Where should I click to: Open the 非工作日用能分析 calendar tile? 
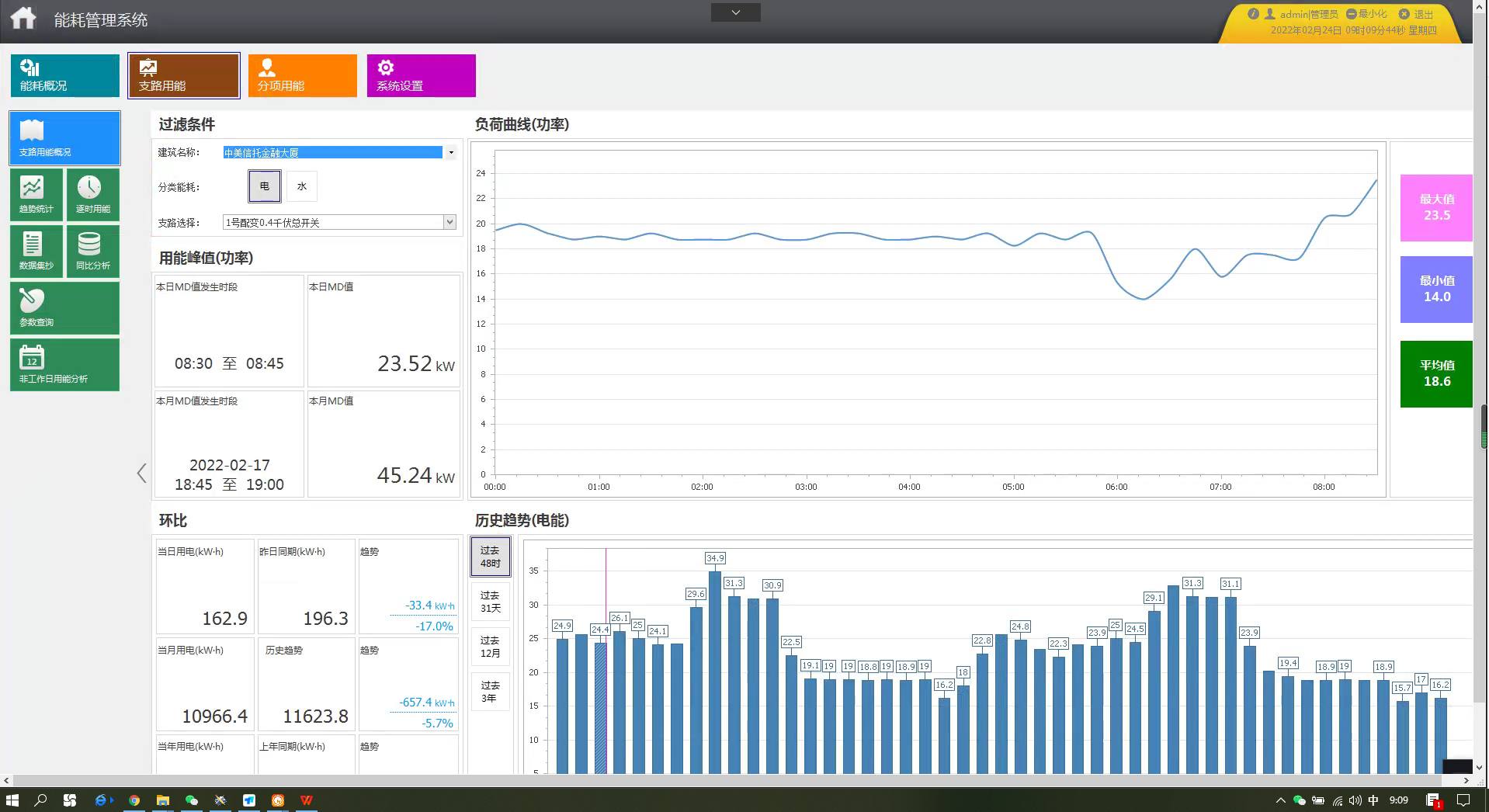click(x=64, y=365)
